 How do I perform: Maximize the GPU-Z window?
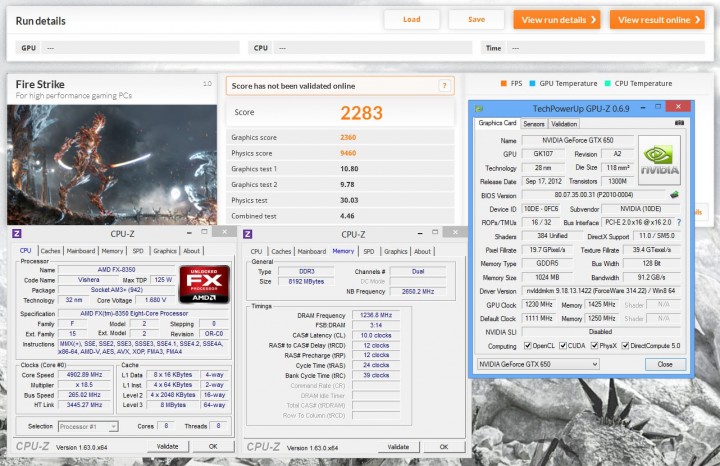click(x=658, y=107)
